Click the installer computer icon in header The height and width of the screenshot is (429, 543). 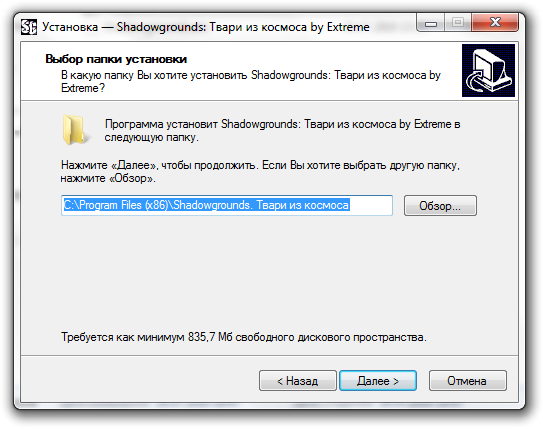point(488,70)
